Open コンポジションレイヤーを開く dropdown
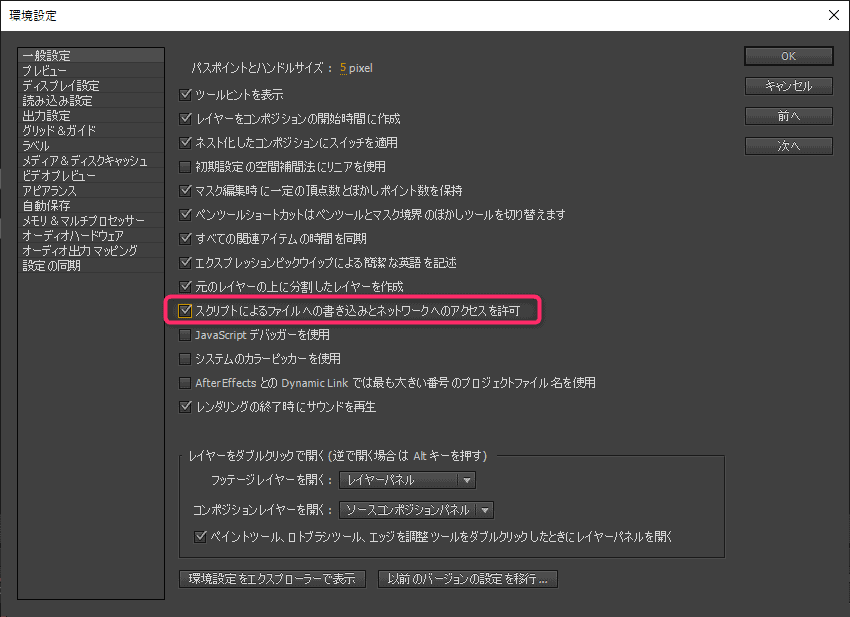The height and width of the screenshot is (617, 850). coord(416,510)
